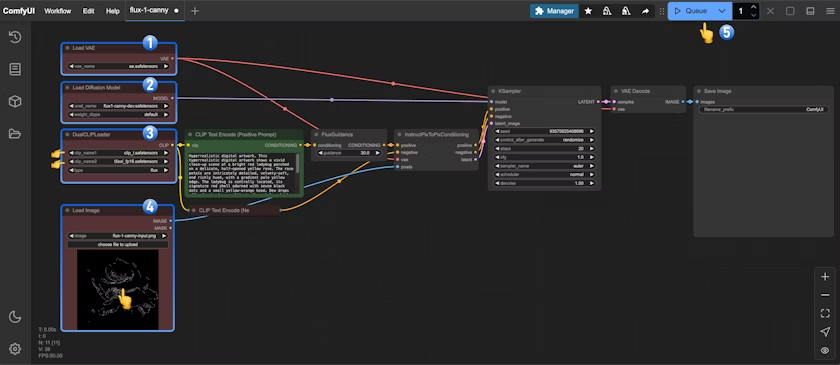The image size is (840, 365).
Task: Open the Edit menu
Action: 88,11
